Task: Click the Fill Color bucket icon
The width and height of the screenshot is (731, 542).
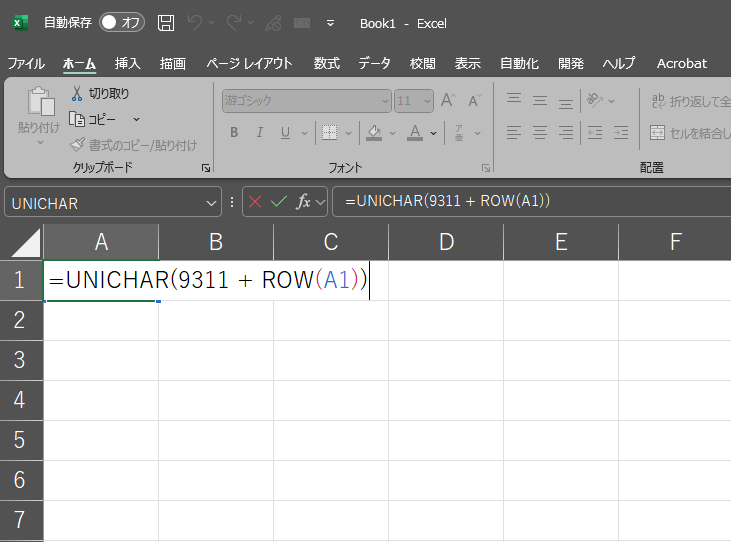Action: [374, 133]
